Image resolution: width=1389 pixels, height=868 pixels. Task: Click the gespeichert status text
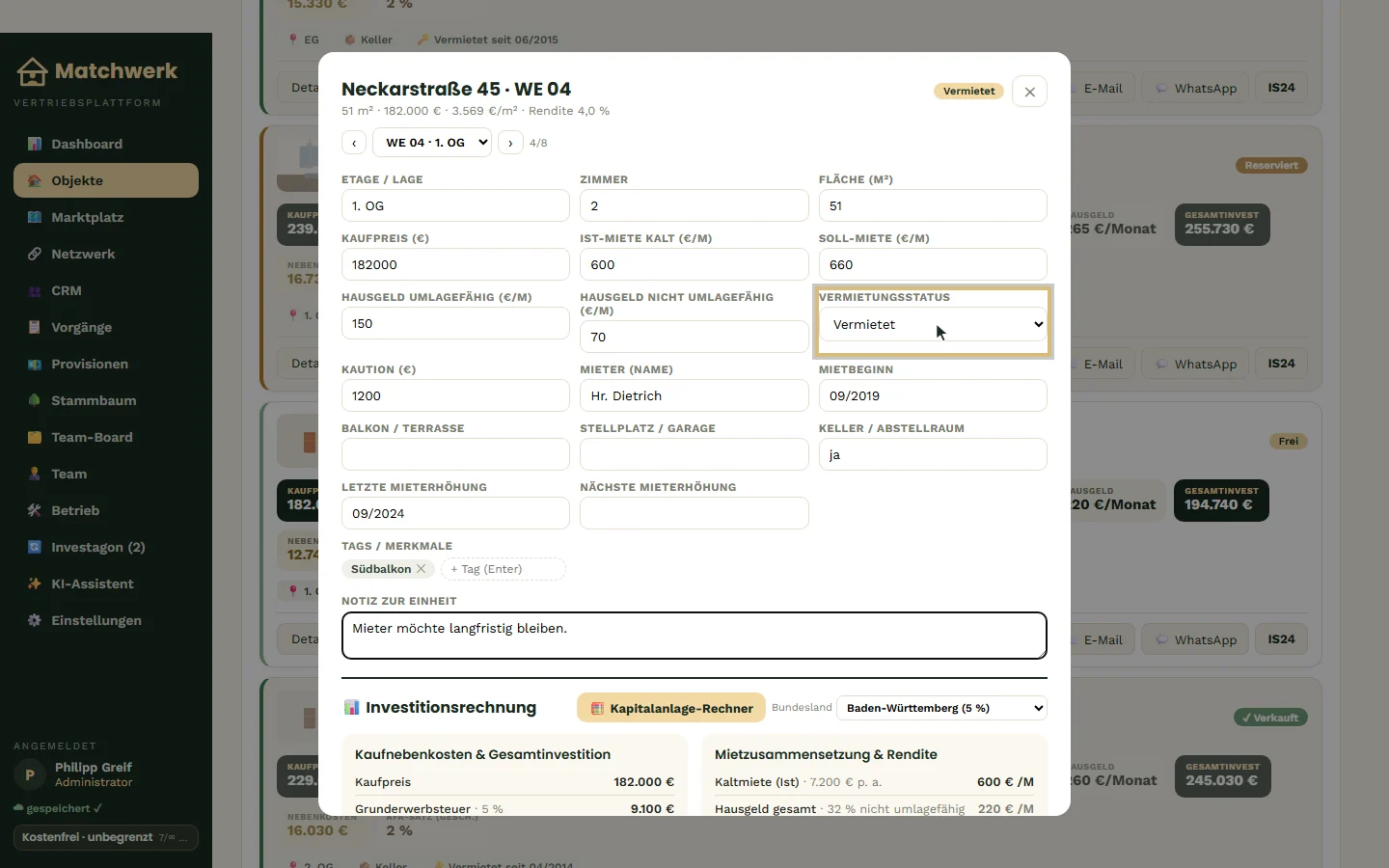point(58,808)
